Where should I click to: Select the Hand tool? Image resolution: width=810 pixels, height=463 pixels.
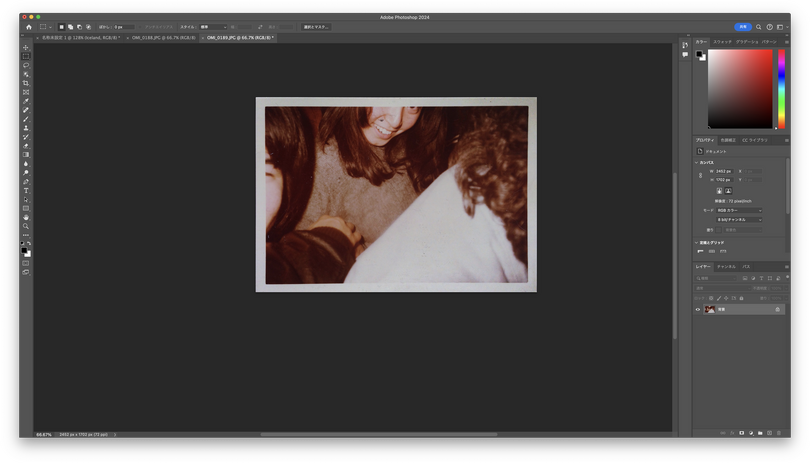pos(26,217)
